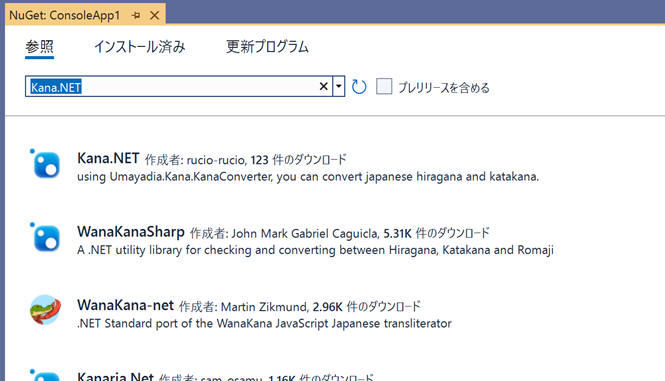Click the Kana.NET package icon
Image resolution: width=665 pixels, height=381 pixels.
[45, 164]
